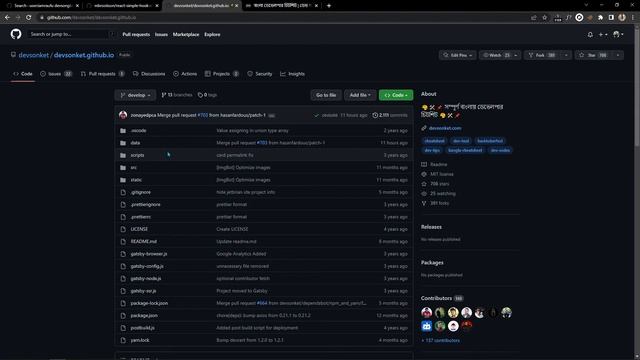Viewport: 640px width, 360px height.
Task: Expand the green Code dropdown
Action: coord(396,95)
